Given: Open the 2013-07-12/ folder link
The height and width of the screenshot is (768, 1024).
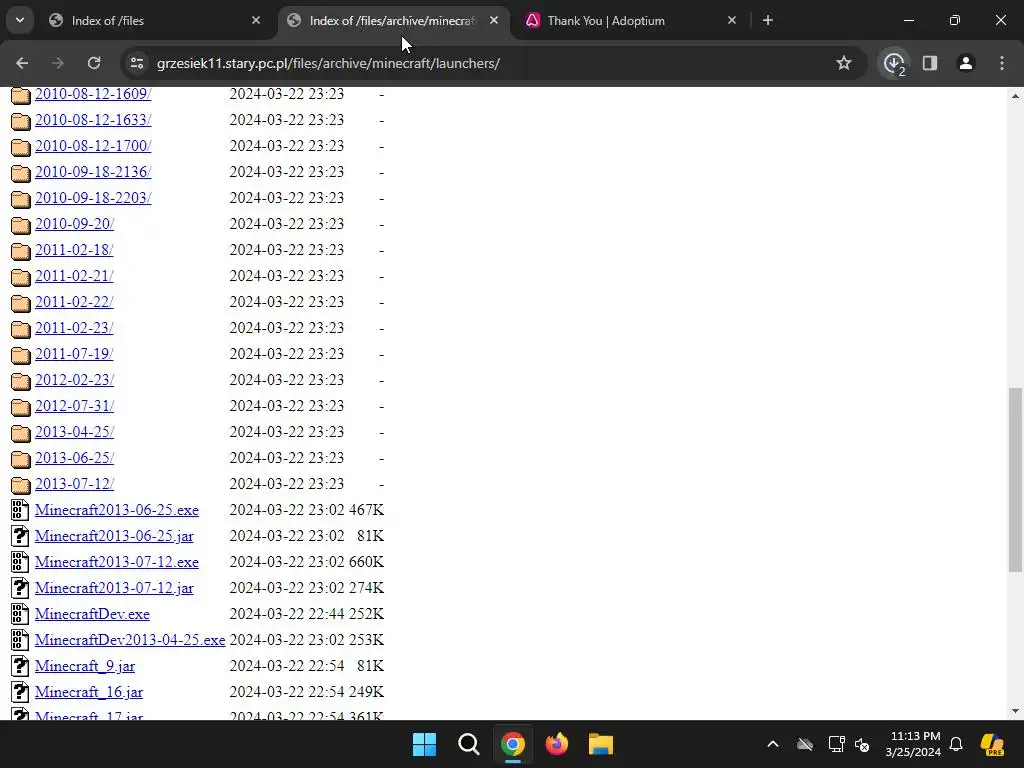Looking at the screenshot, I should pos(74,484).
